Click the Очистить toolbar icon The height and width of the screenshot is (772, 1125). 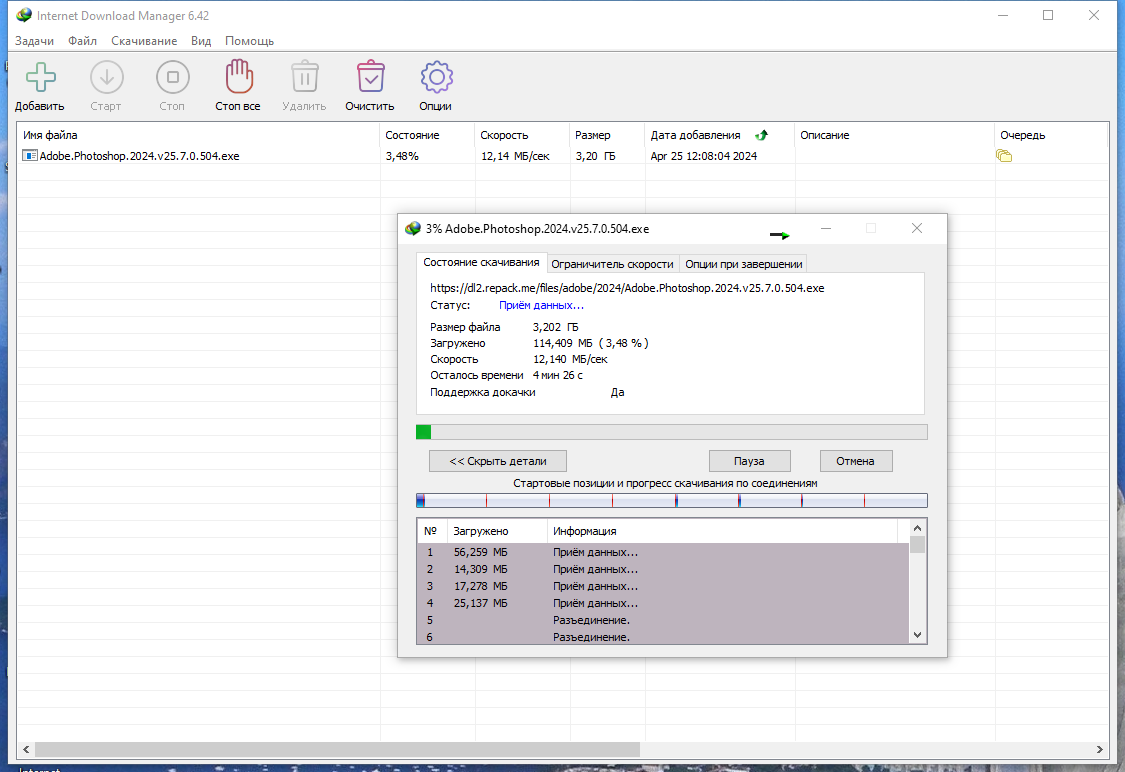(x=370, y=77)
